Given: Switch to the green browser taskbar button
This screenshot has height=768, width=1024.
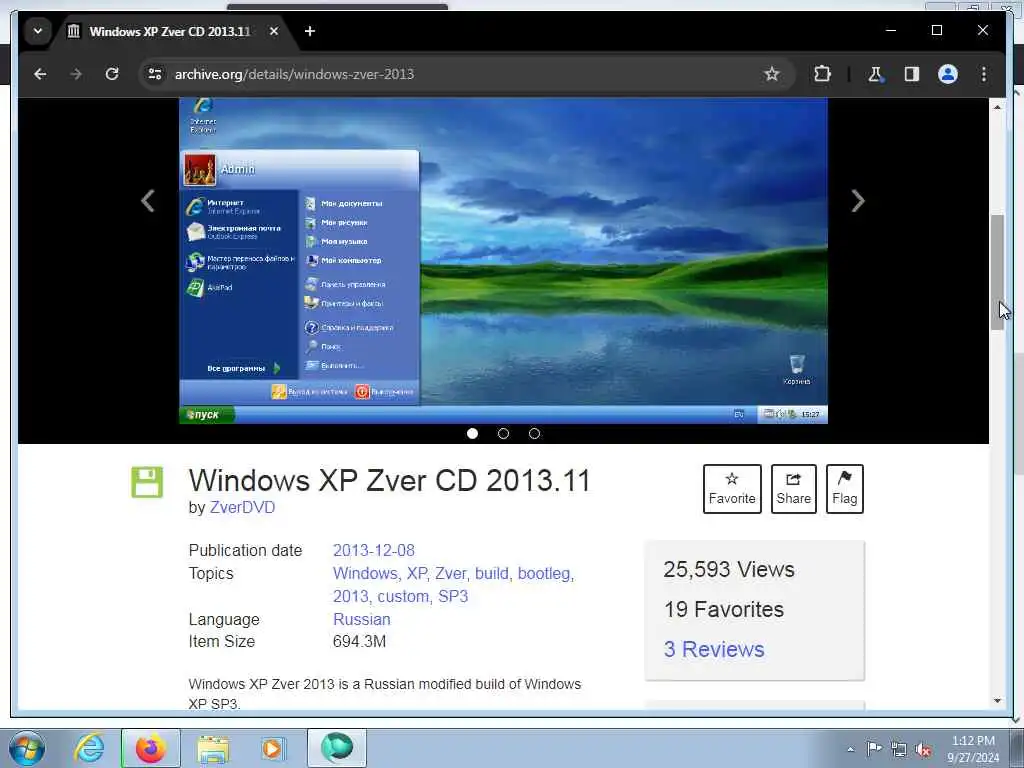Looking at the screenshot, I should click(x=336, y=748).
